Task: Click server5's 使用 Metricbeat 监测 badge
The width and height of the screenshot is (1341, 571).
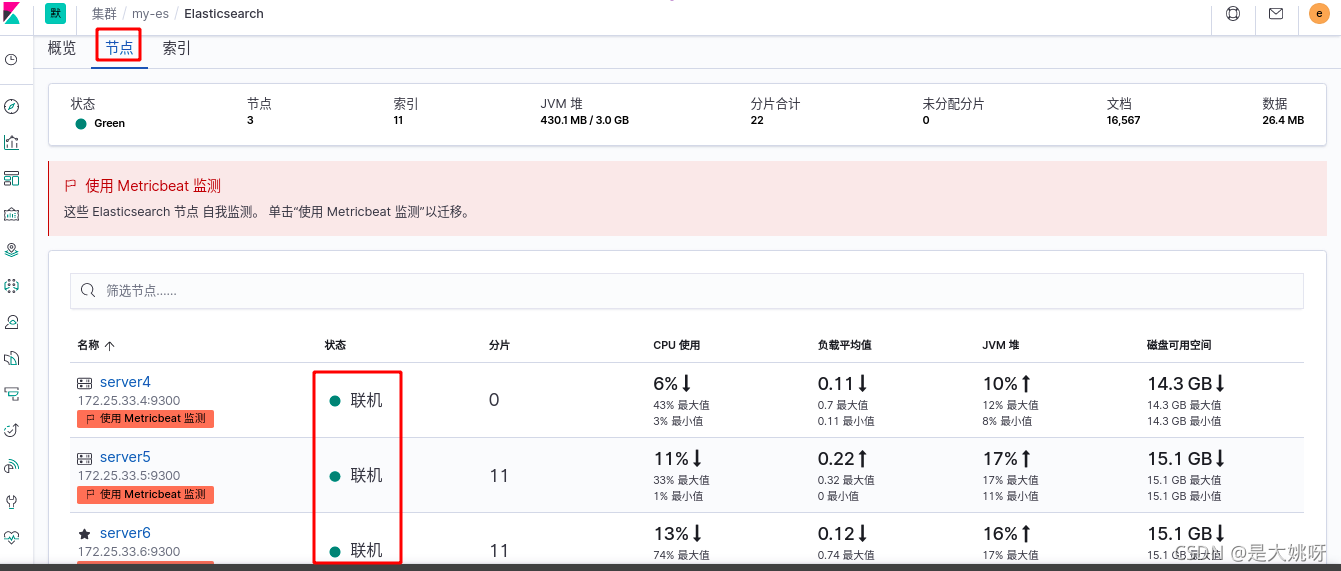Action: click(146, 494)
